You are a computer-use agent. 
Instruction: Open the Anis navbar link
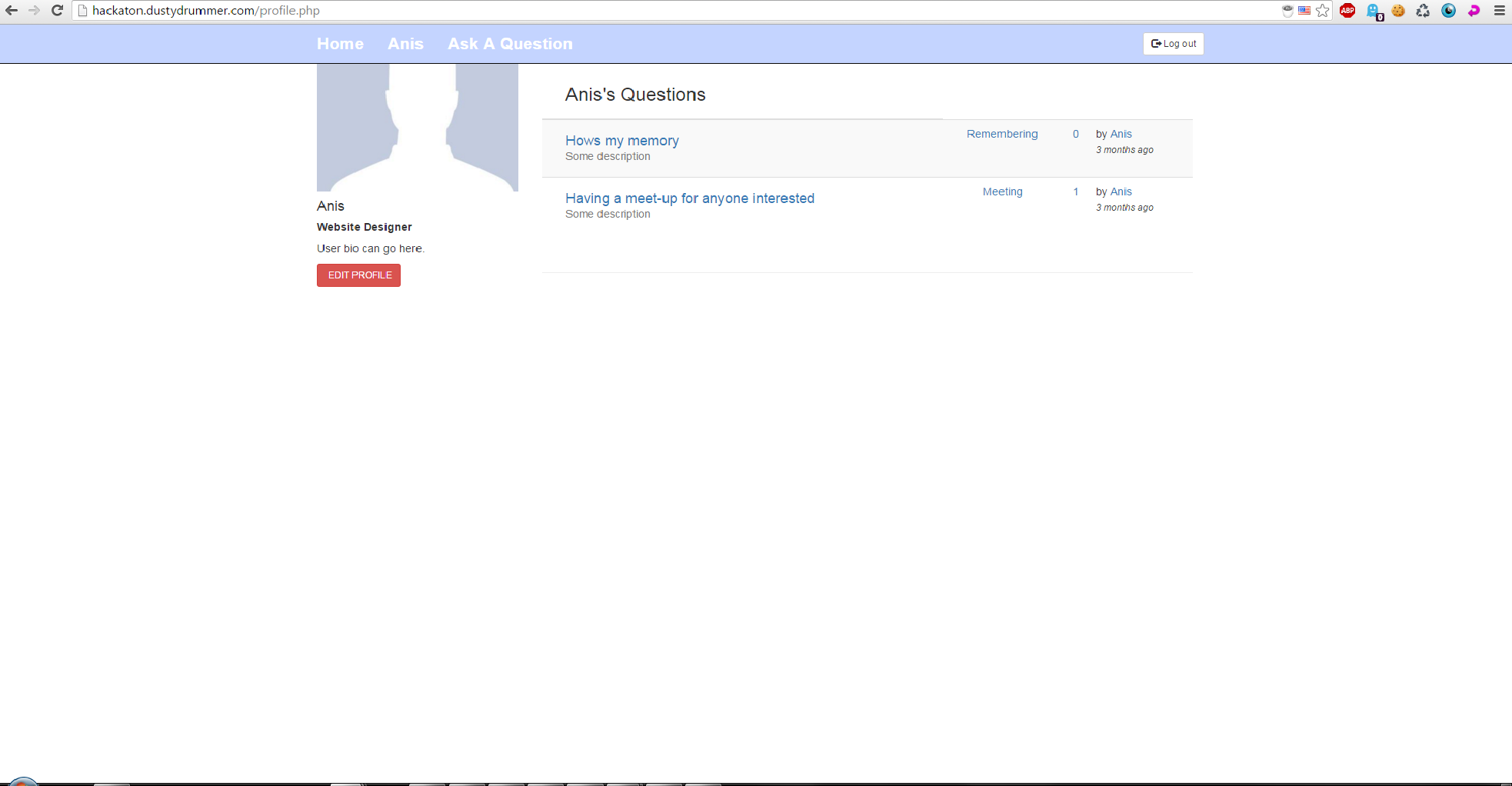tap(405, 44)
